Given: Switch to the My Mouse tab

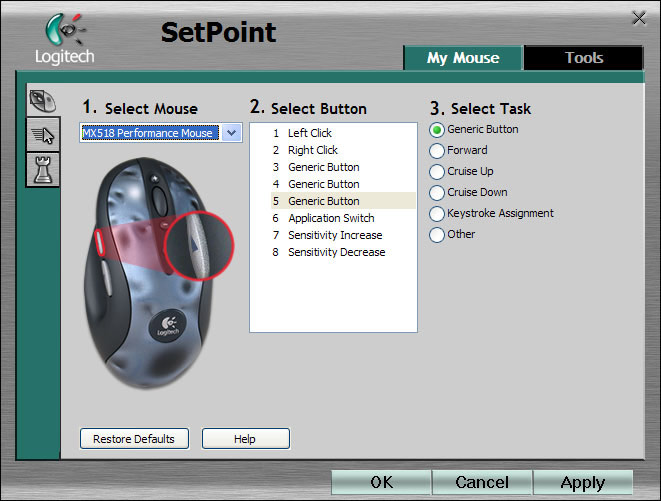Looking at the screenshot, I should click(462, 58).
